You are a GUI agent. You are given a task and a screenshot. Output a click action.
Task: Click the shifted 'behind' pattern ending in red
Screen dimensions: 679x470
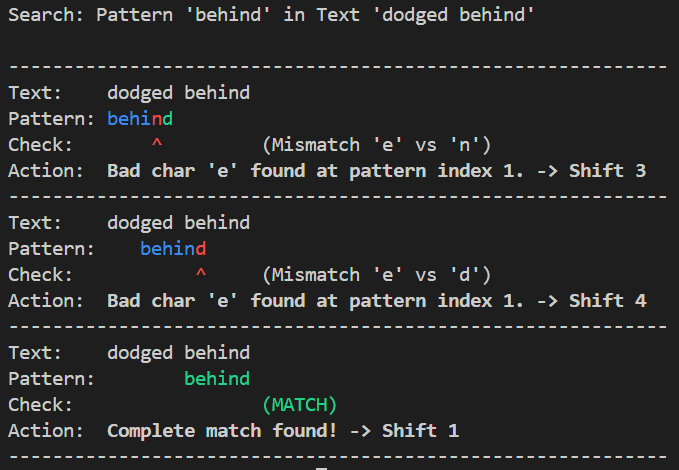(x=173, y=249)
